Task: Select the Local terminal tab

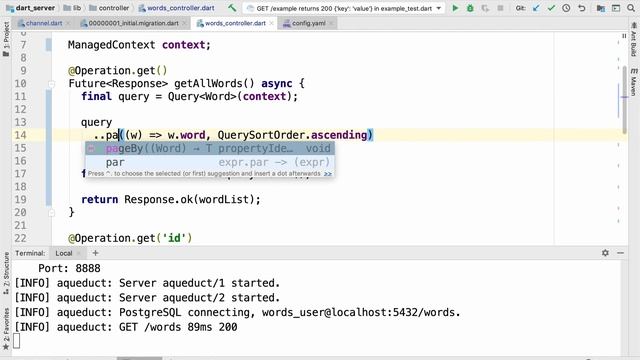Action: pyautogui.click(x=64, y=253)
